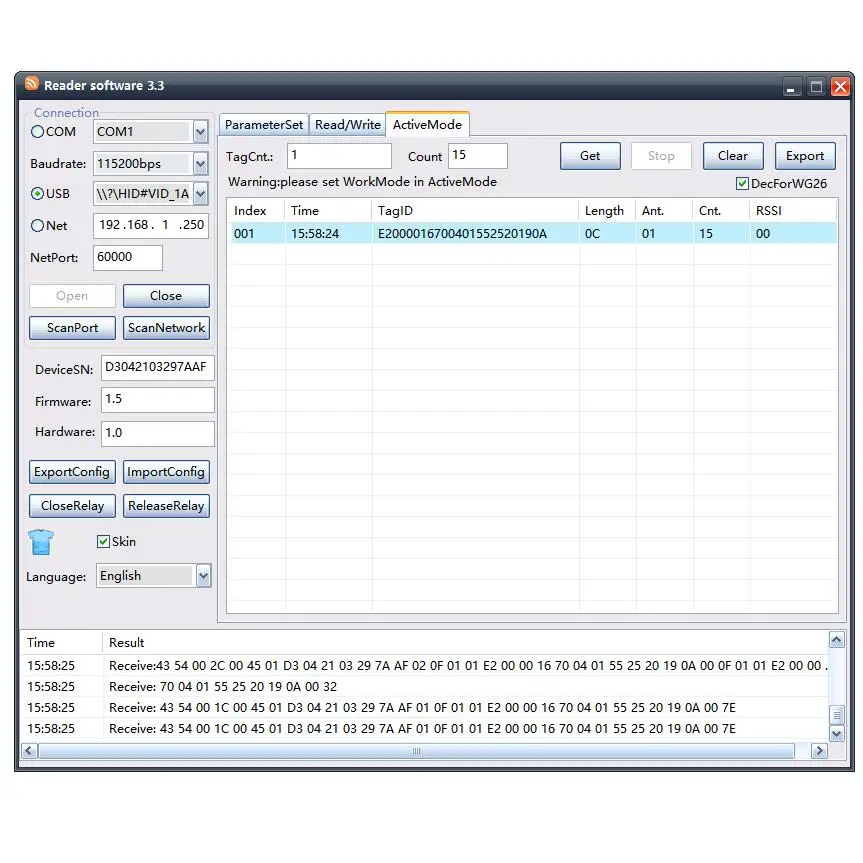Click log row starting 'Receive:43 54 00 2C'
Viewport: 863px width, 863px height.
pyautogui.click(x=424, y=666)
